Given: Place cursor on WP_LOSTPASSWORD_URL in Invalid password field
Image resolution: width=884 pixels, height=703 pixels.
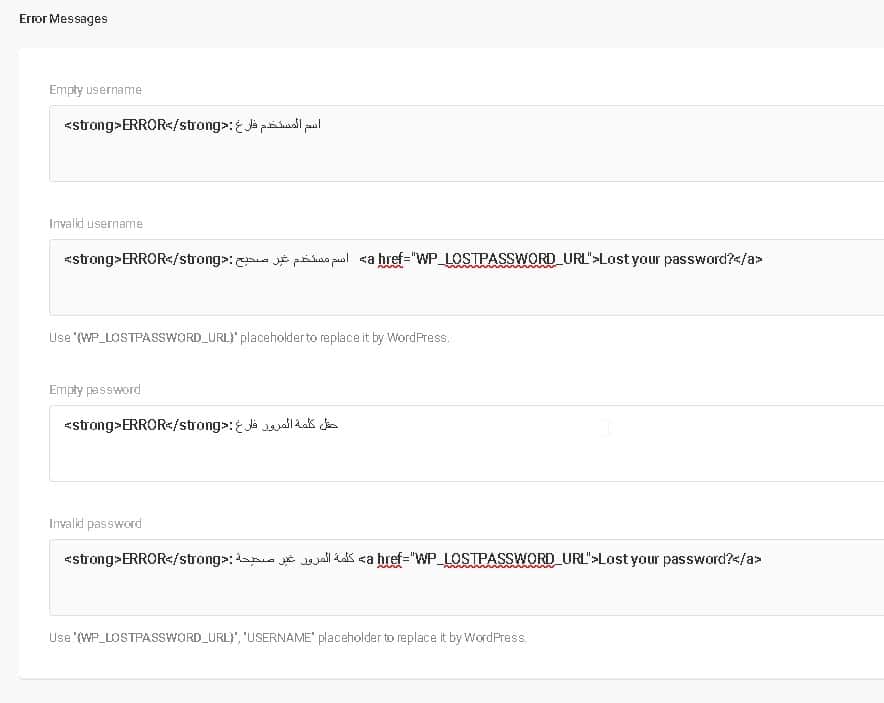Looking at the screenshot, I should [501, 559].
